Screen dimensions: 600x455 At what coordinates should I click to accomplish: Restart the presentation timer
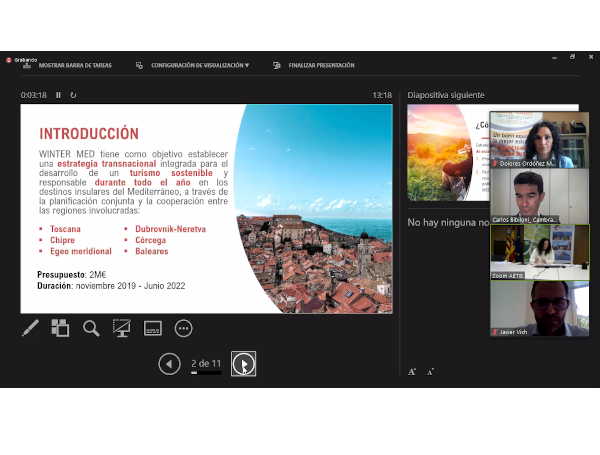point(73,95)
